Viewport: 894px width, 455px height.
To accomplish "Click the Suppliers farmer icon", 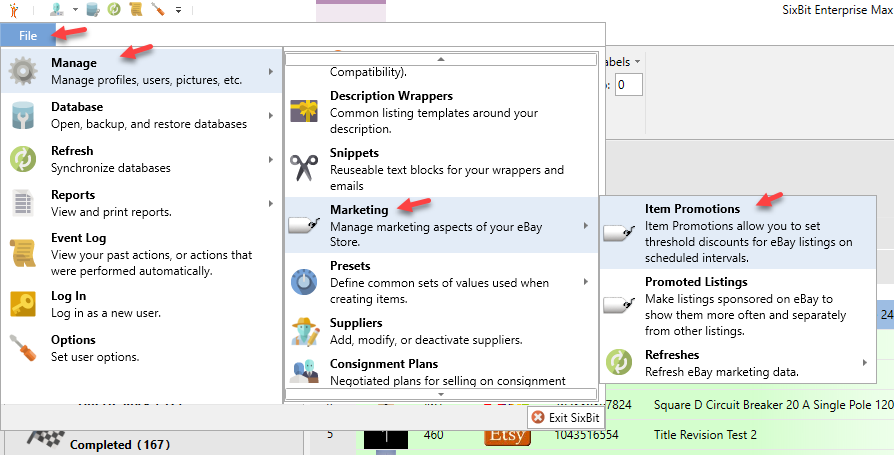I will (304, 331).
